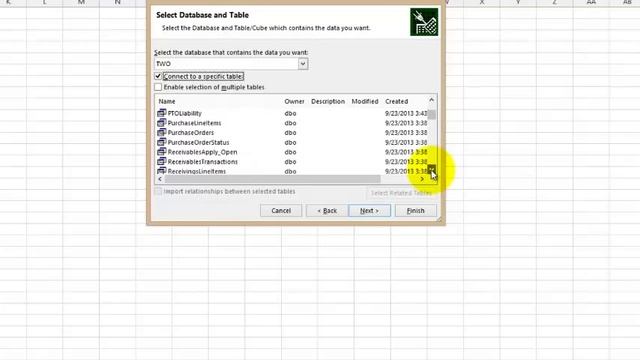Select the PurchaseOrderStatus table name
Viewport: 640px width, 360px height.
[198, 142]
